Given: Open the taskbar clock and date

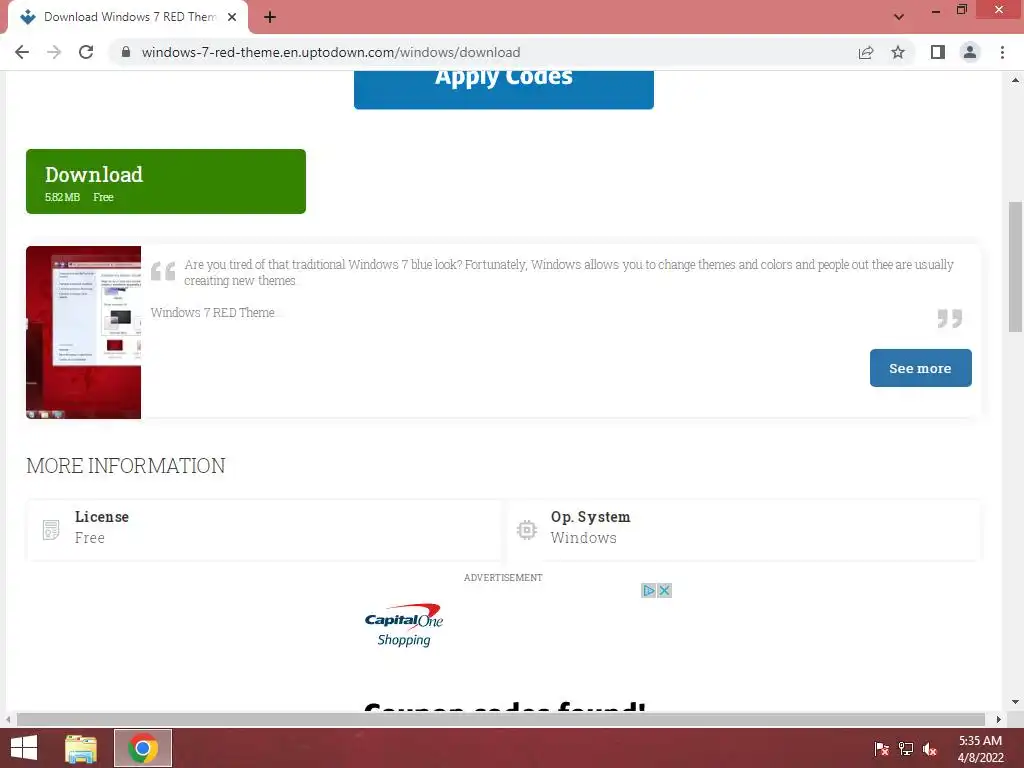Looking at the screenshot, I should [980, 749].
